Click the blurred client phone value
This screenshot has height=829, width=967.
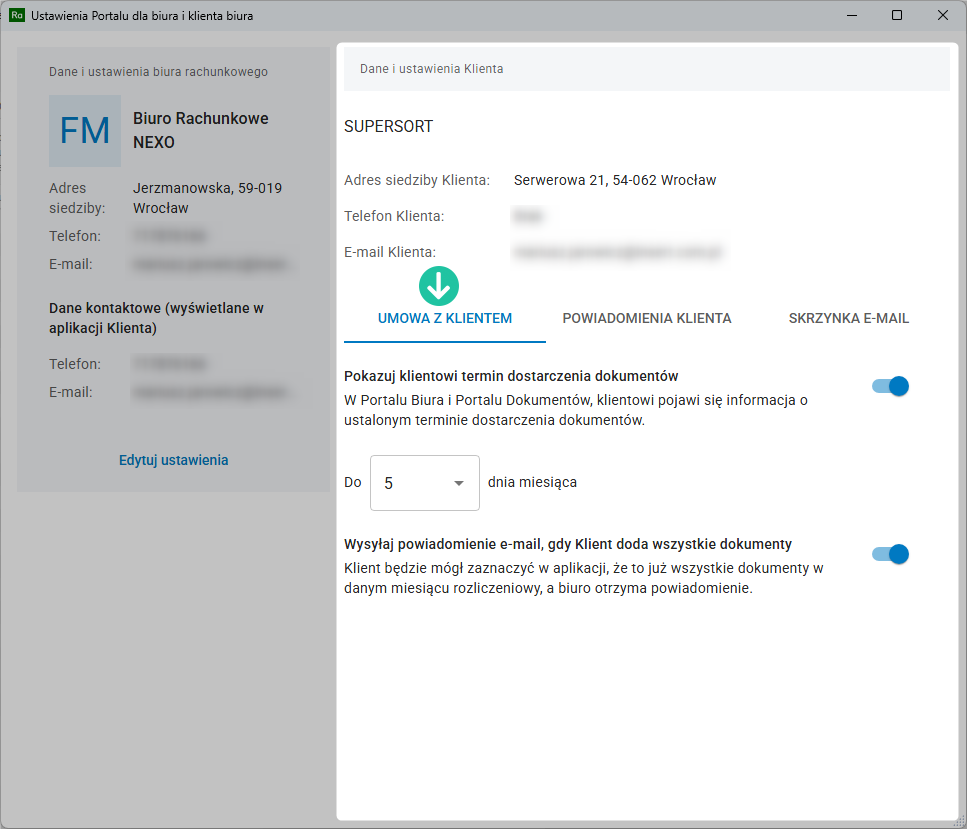pos(527,216)
